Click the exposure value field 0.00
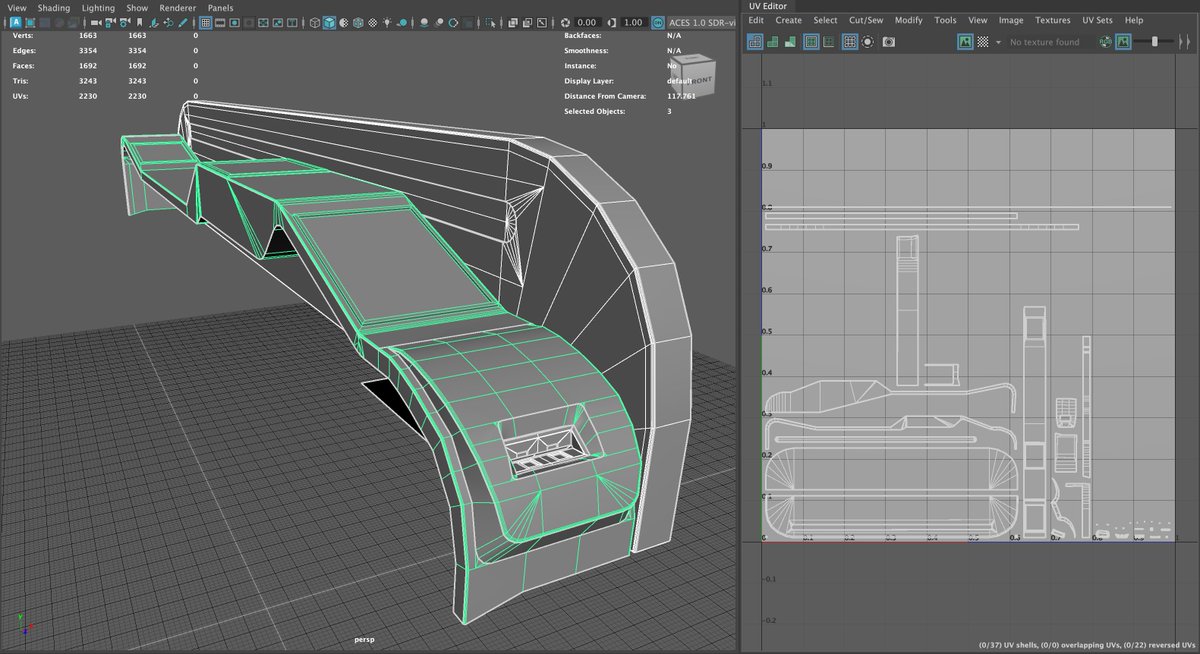1200x654 pixels. (x=586, y=22)
